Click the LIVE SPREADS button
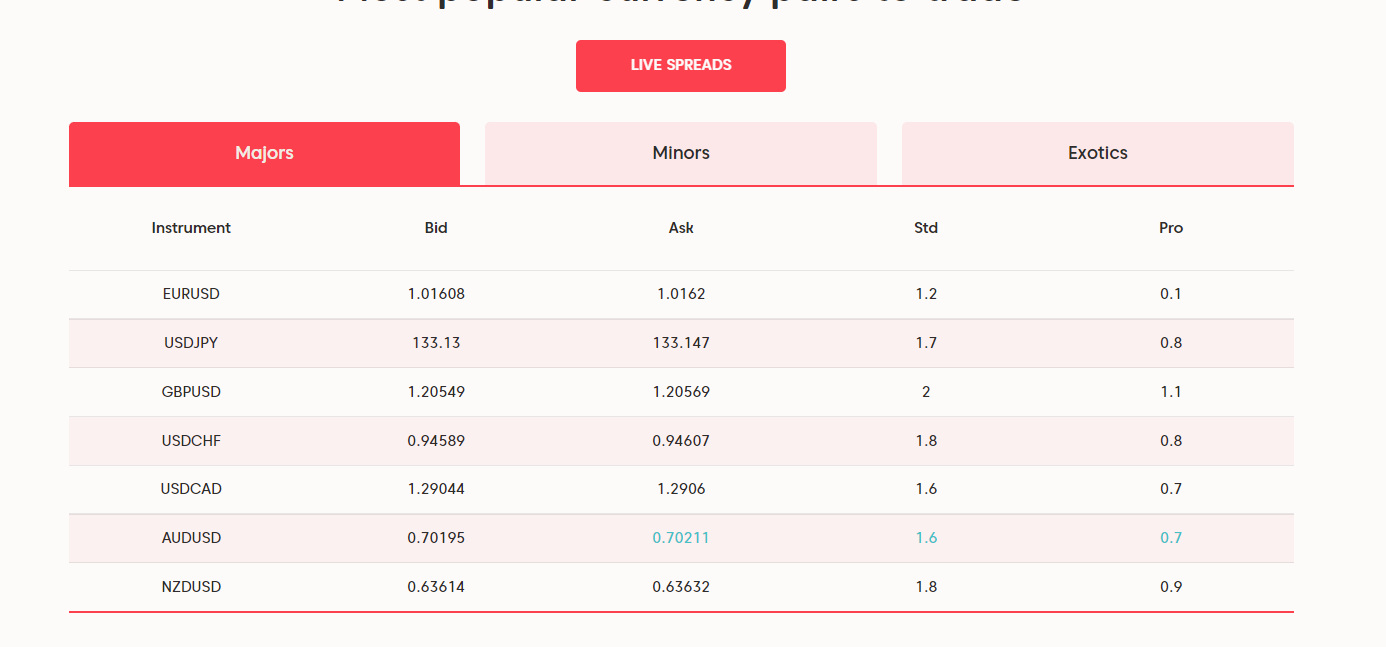The height and width of the screenshot is (647, 1386). (680, 66)
